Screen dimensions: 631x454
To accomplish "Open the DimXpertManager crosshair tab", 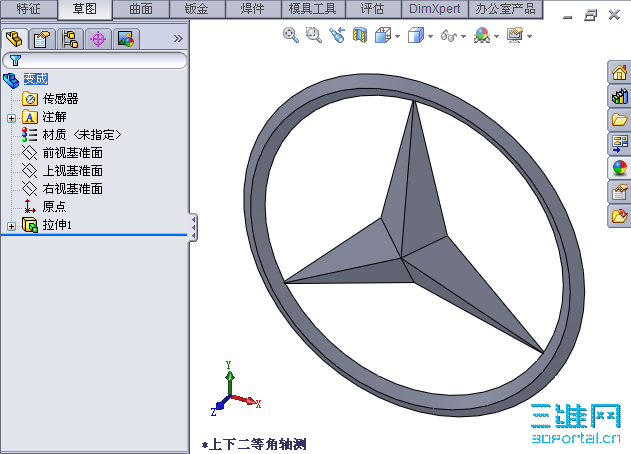I will [98, 39].
